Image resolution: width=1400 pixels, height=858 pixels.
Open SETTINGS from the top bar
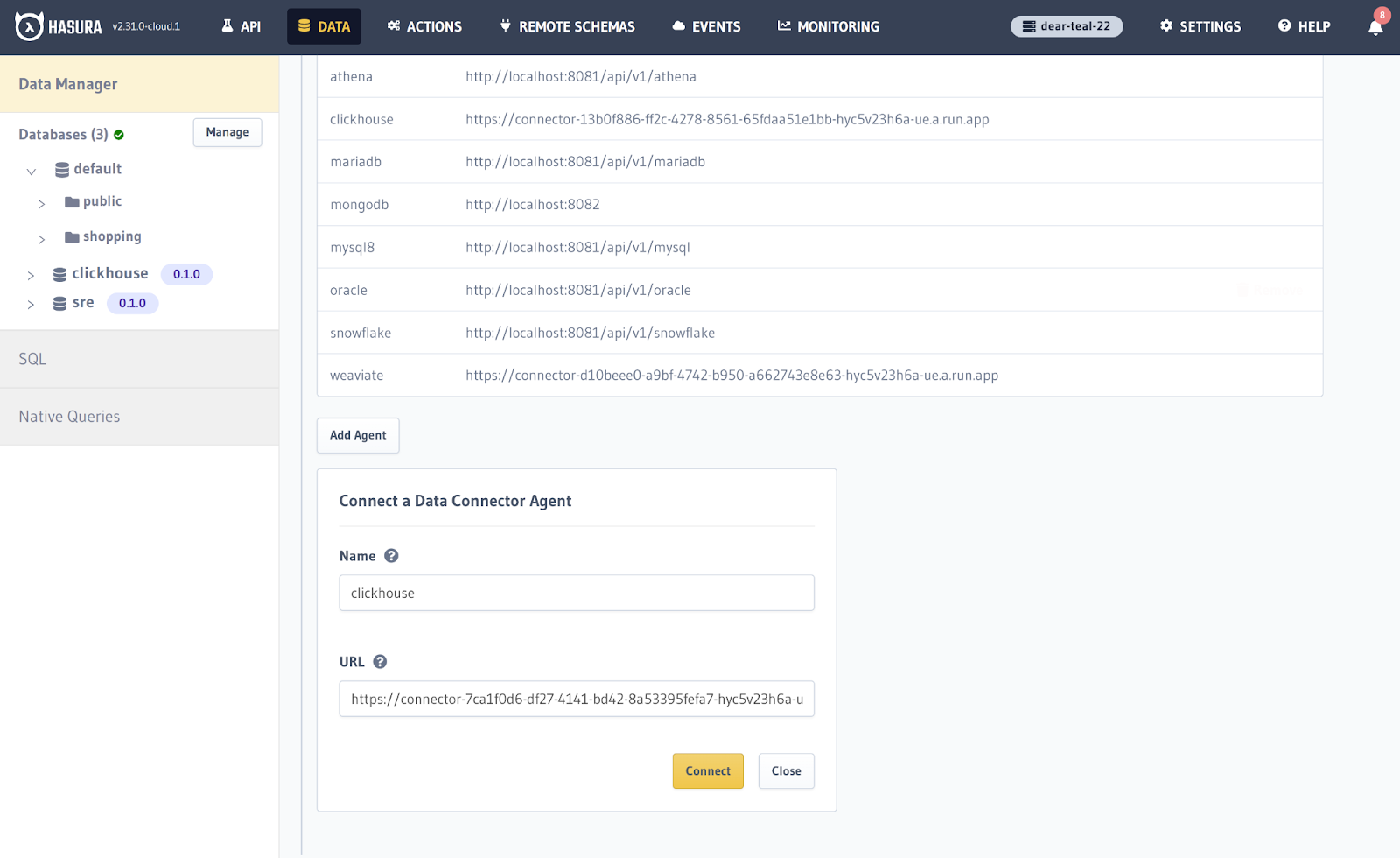[1200, 26]
